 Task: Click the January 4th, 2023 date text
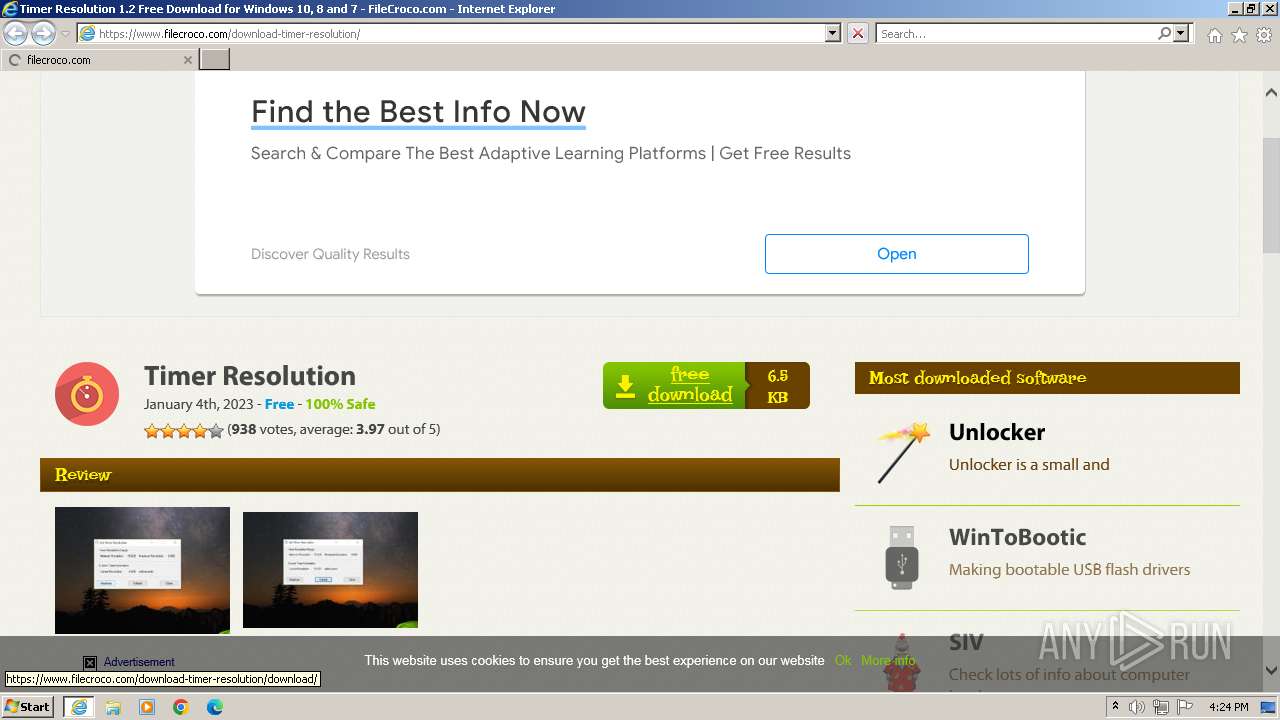200,404
